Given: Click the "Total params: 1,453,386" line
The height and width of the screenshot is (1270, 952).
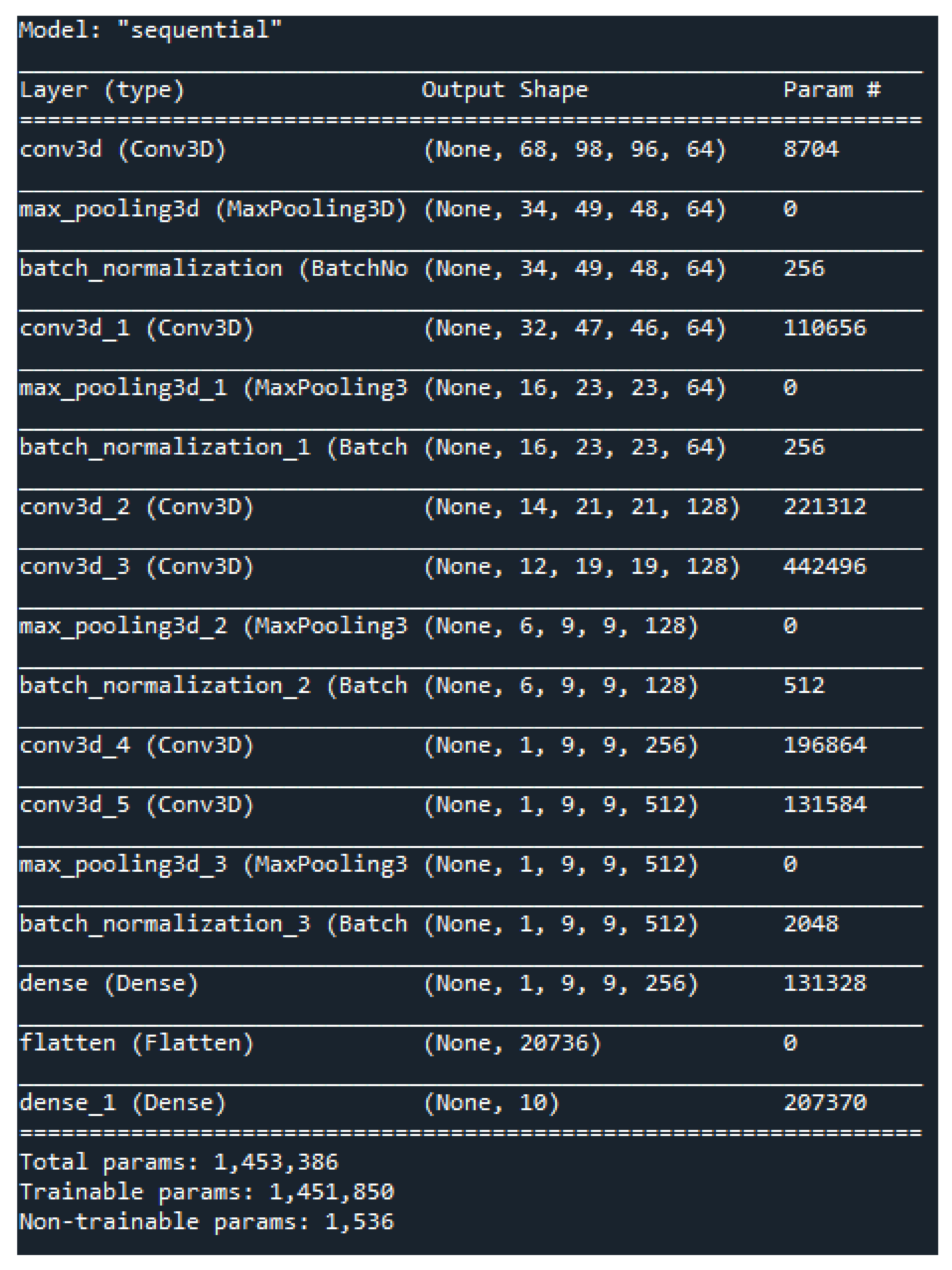Looking at the screenshot, I should [x=179, y=1162].
